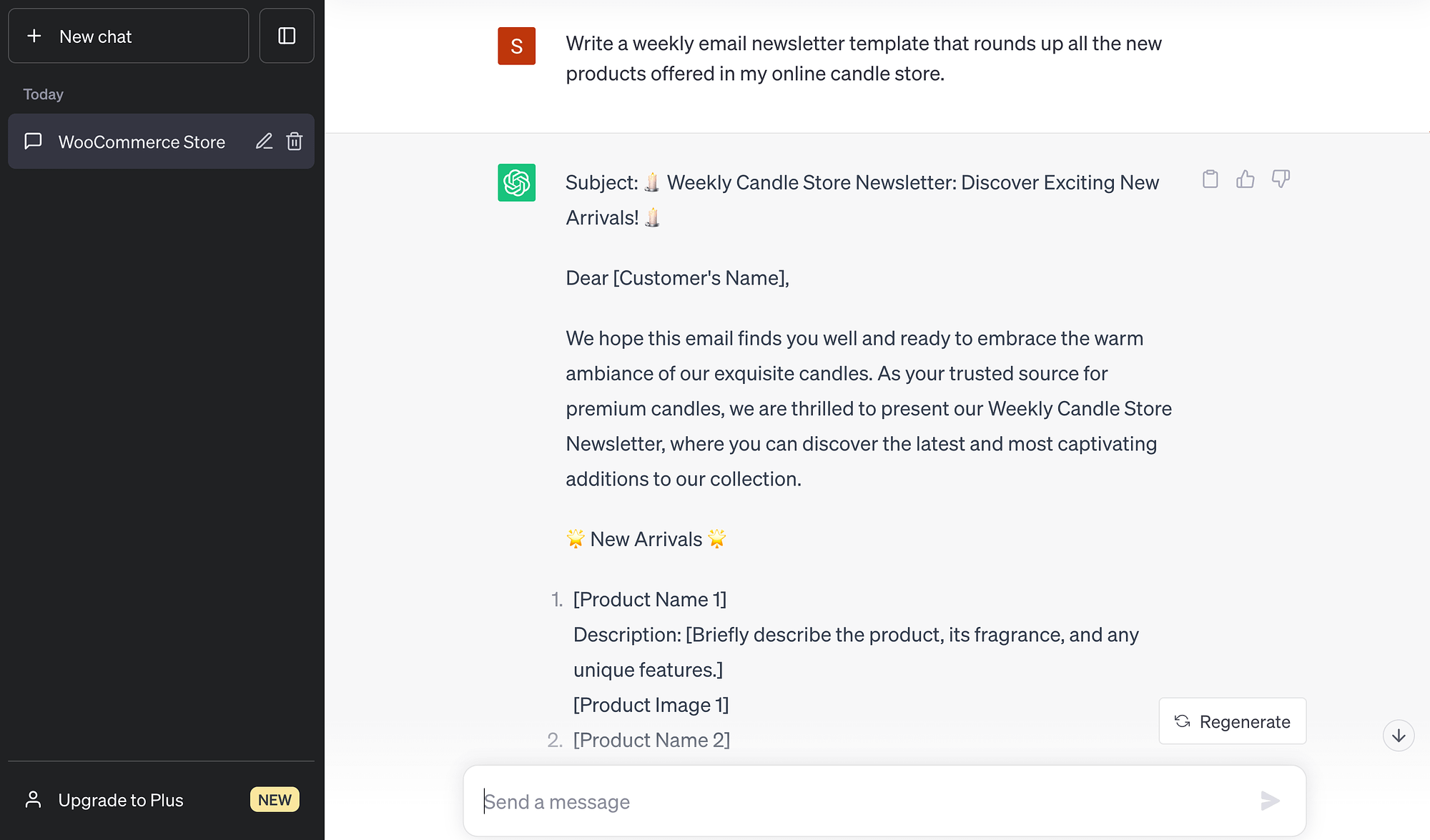
Task: Click the Send a message input field
Action: point(883,801)
